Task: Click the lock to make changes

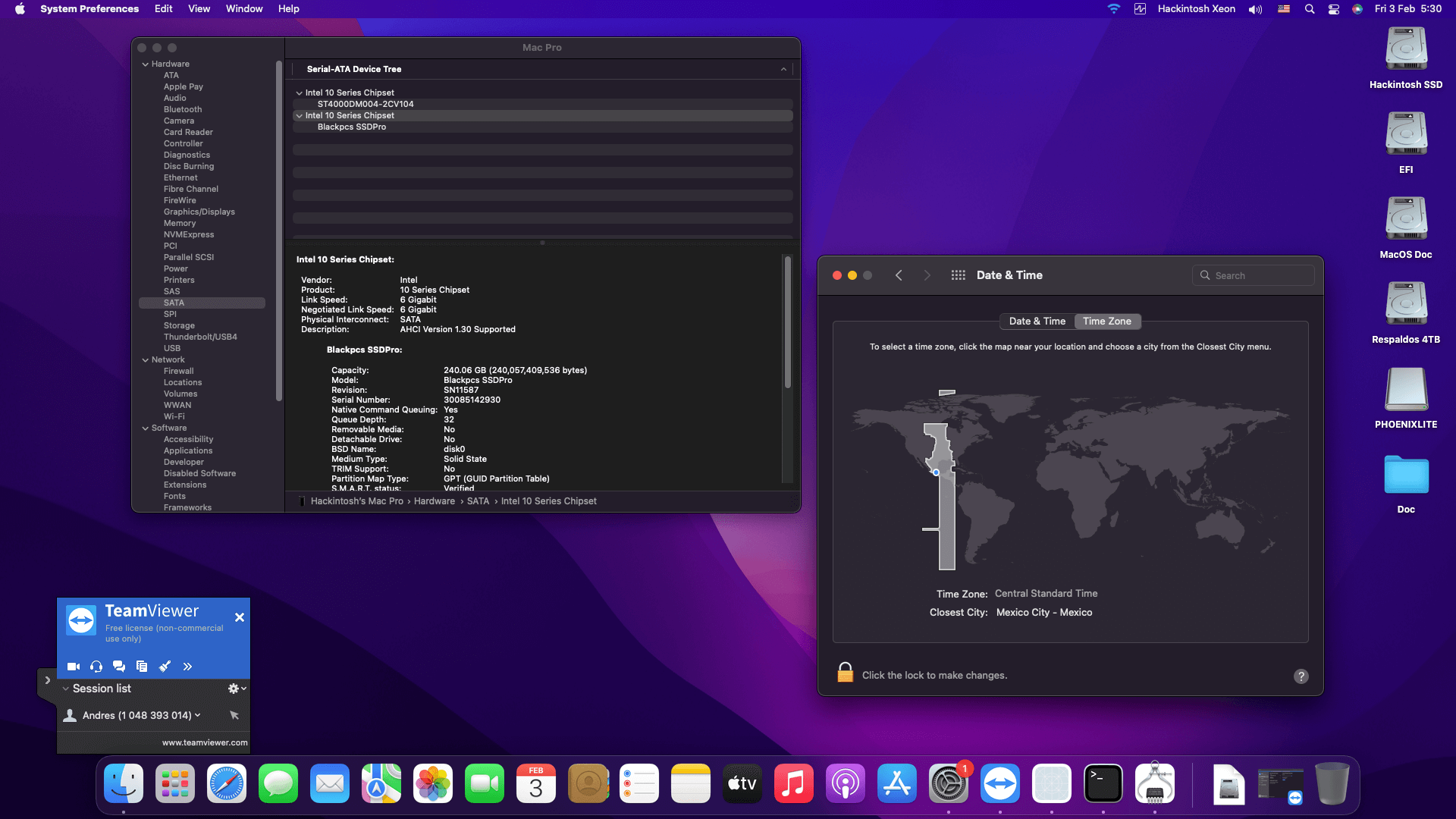Action: pyautogui.click(x=845, y=673)
